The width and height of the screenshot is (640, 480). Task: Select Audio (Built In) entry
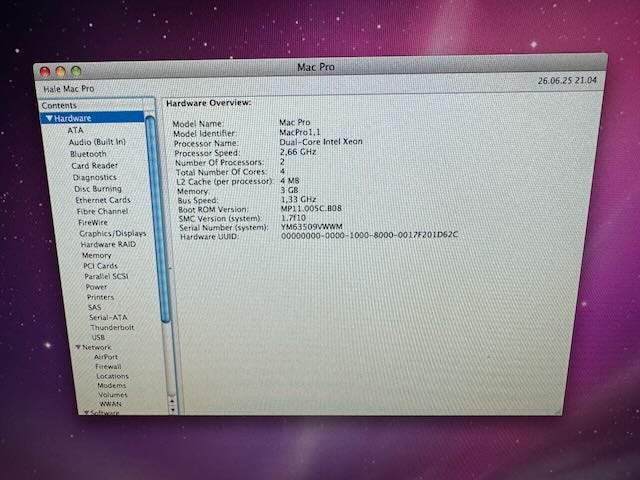click(x=97, y=142)
